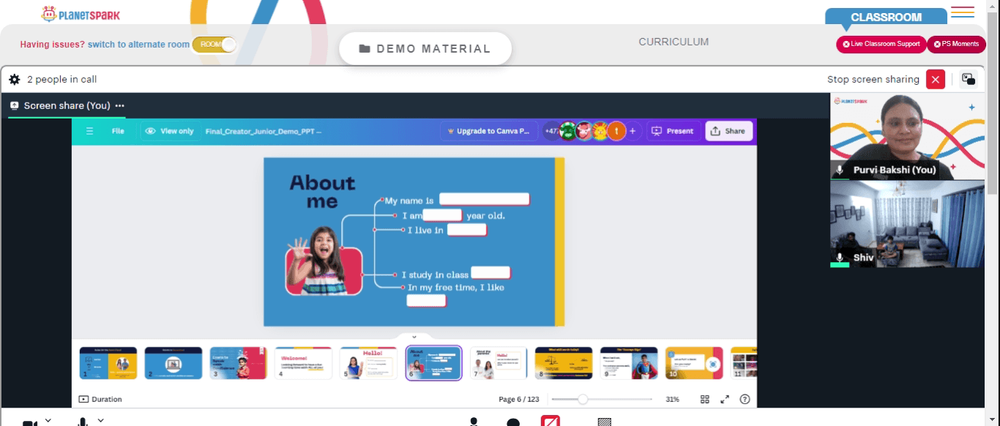
Task: Open the Canva help question icon
Action: (744, 399)
